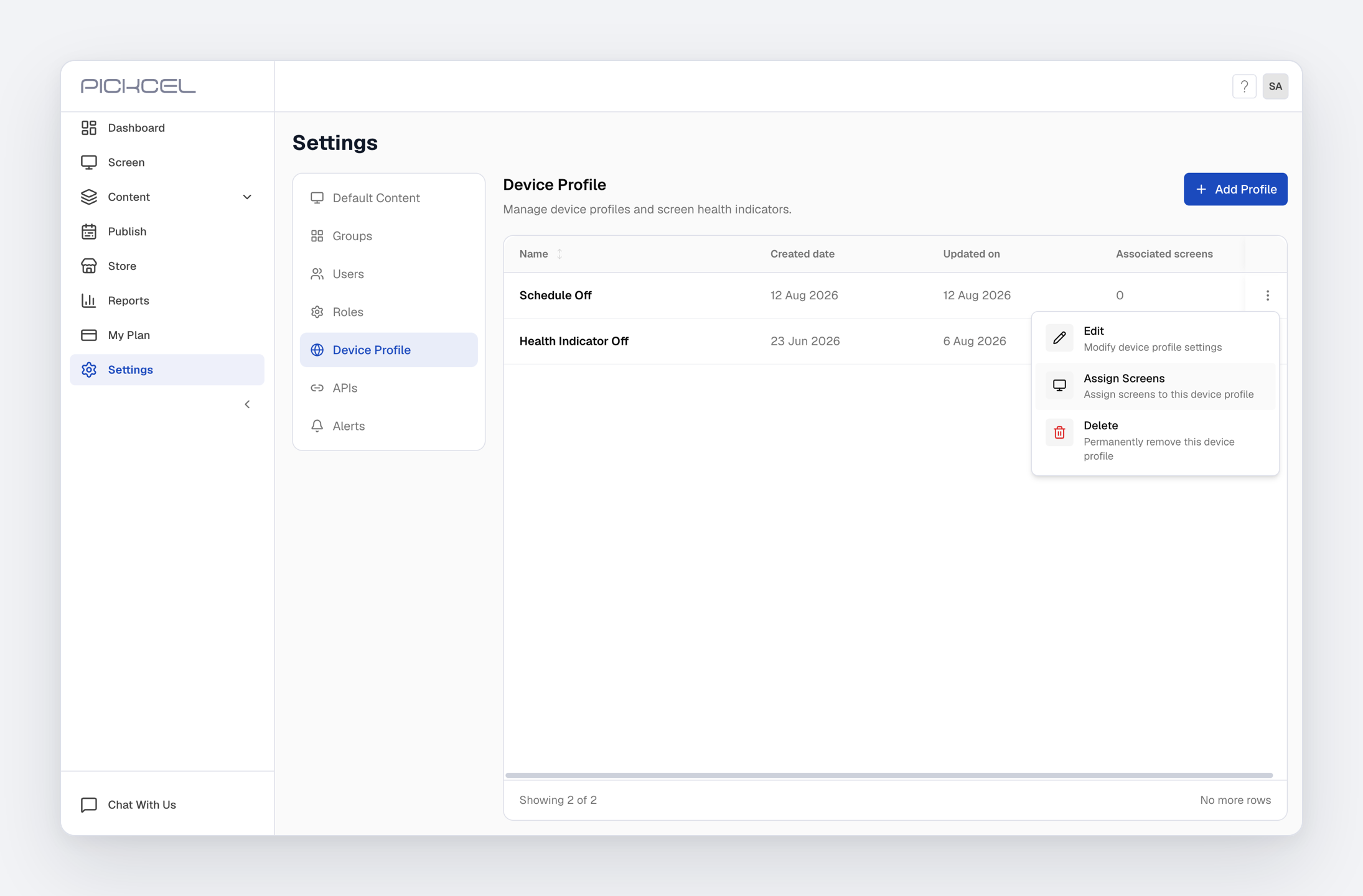The width and height of the screenshot is (1363, 896).
Task: Click the Content layers icon
Action: pyautogui.click(x=89, y=197)
